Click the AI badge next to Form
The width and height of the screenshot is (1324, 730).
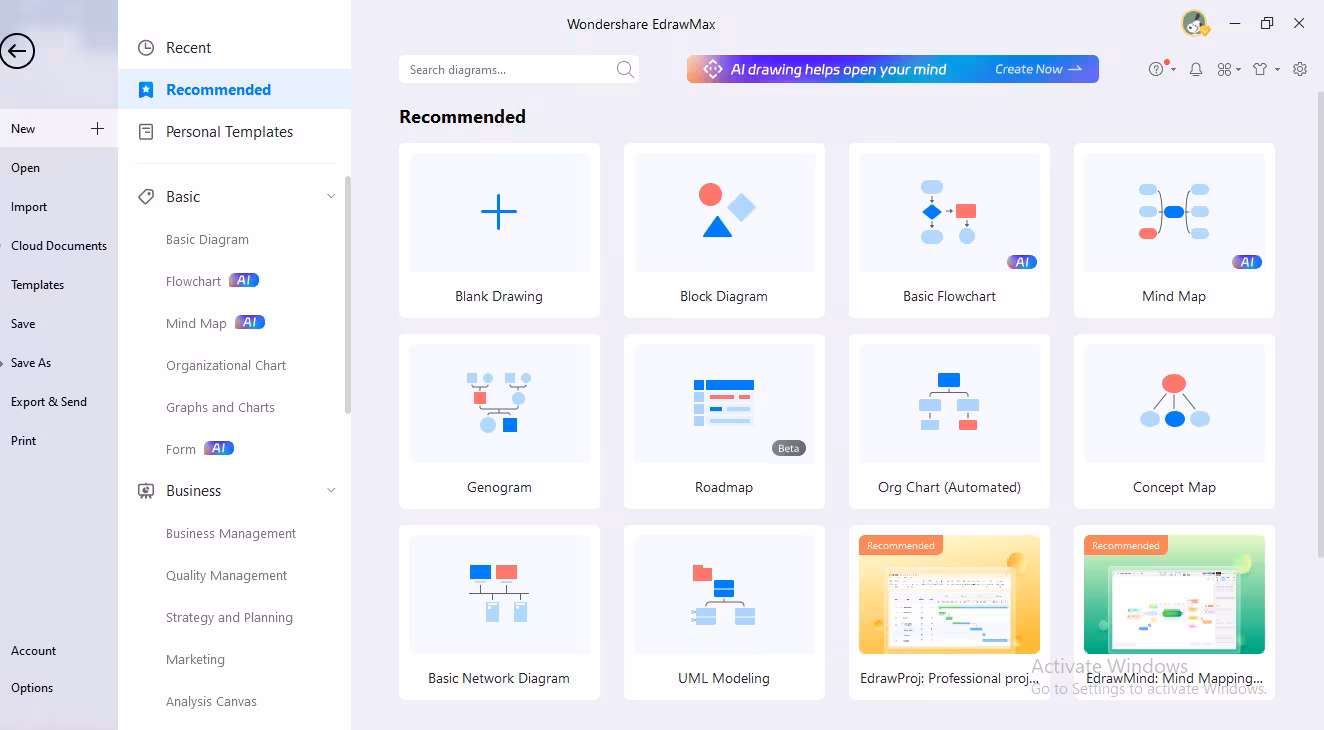click(219, 448)
